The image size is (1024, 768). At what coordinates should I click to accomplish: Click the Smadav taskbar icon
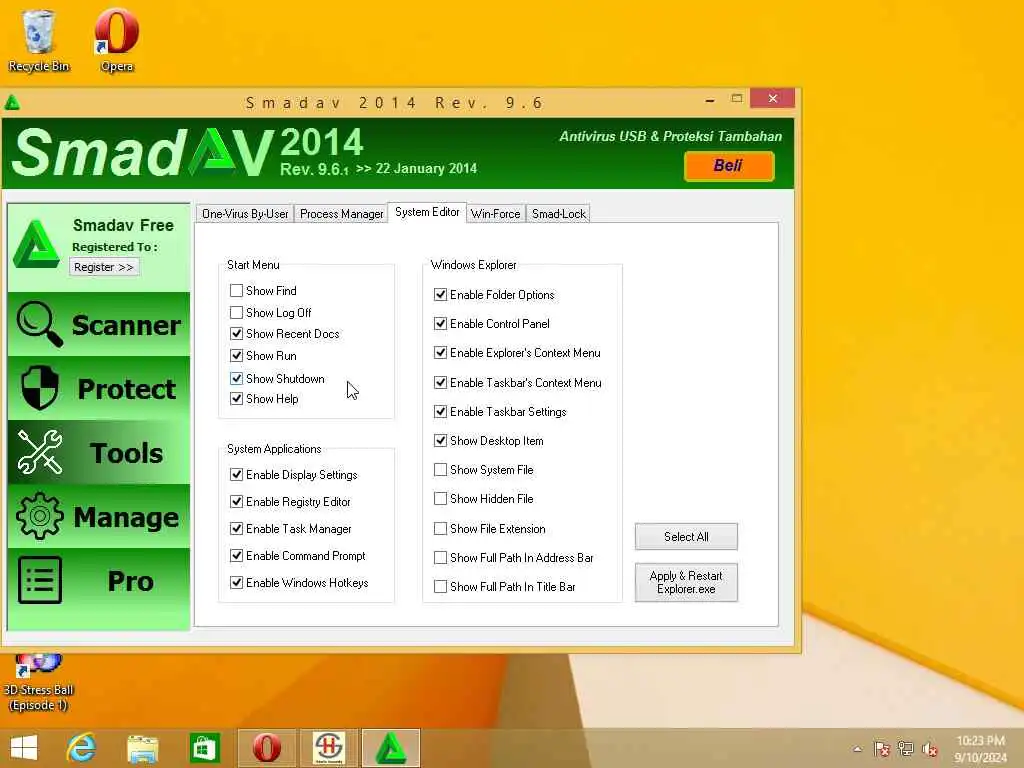[391, 748]
